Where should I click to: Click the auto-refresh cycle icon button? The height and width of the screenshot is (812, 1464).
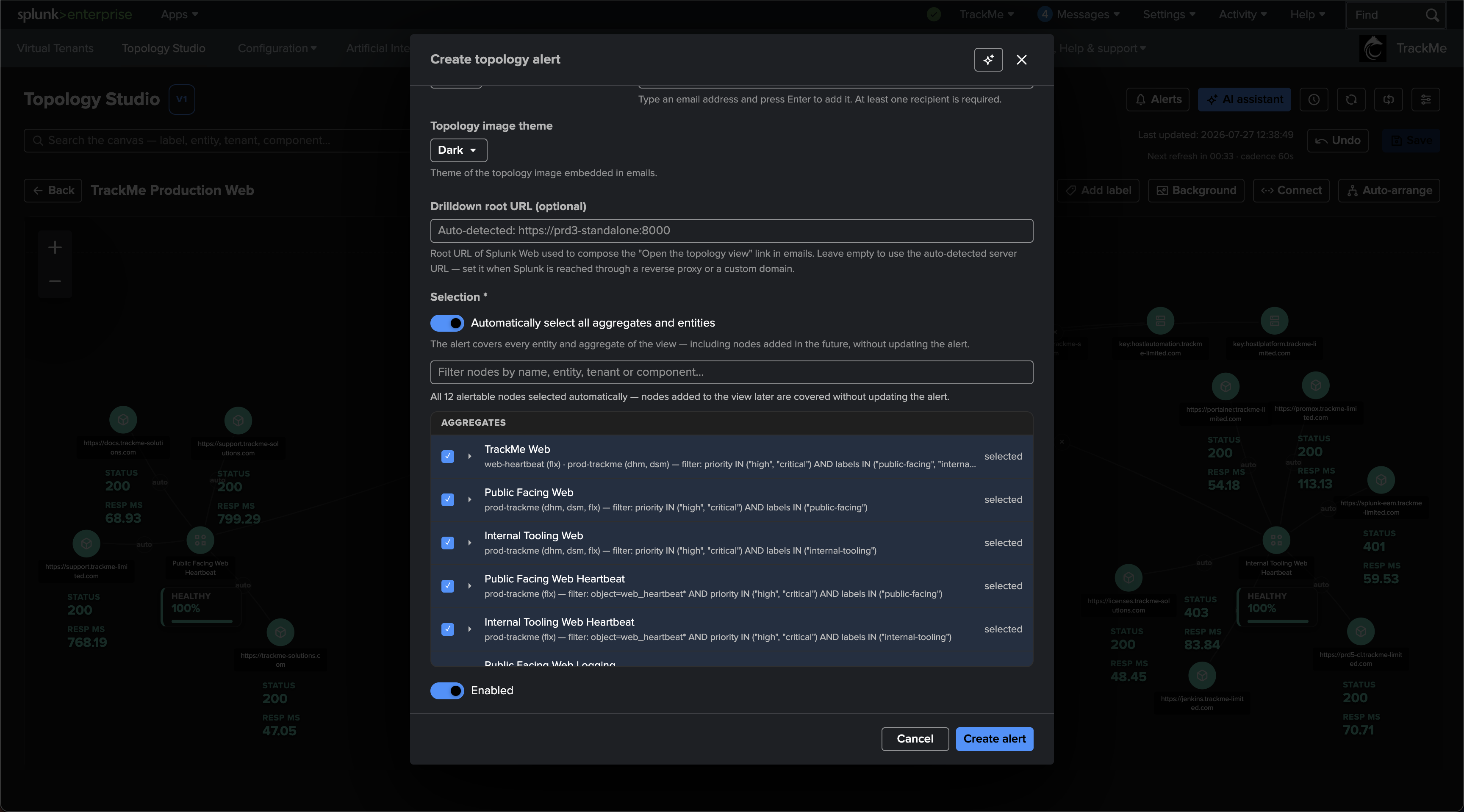1389,100
